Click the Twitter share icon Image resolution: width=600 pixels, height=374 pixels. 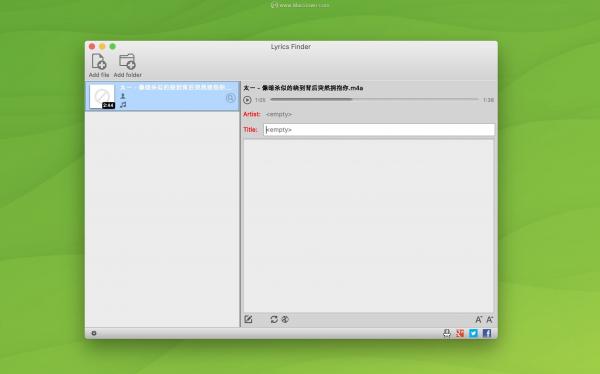coord(473,333)
